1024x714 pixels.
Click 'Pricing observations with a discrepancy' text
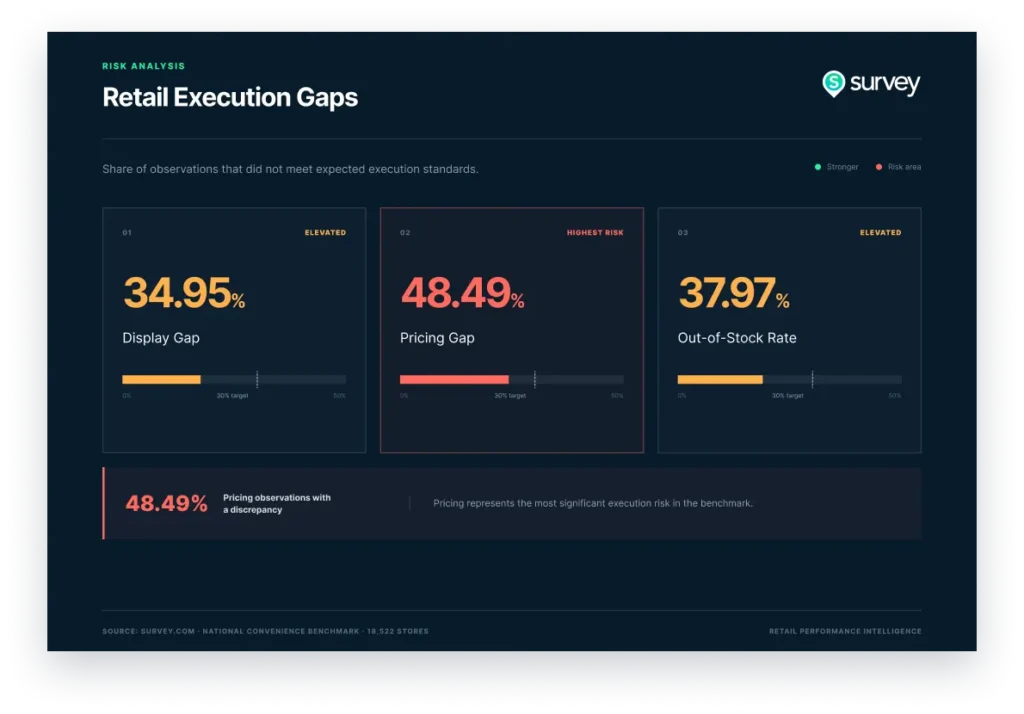tap(277, 504)
